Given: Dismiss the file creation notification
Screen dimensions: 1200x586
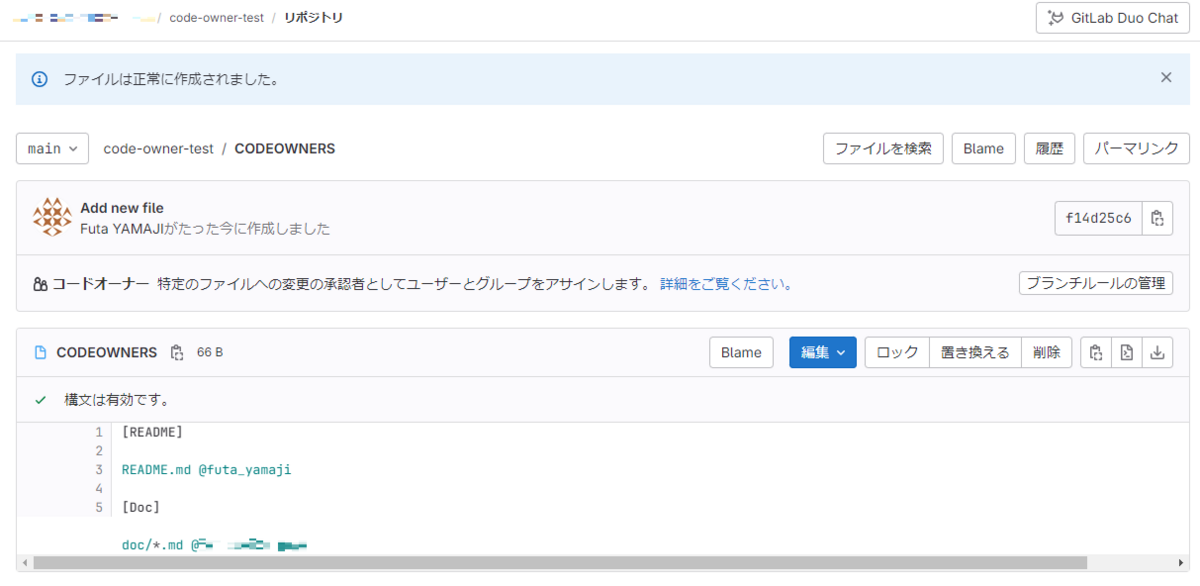Looking at the screenshot, I should pyautogui.click(x=1165, y=77).
